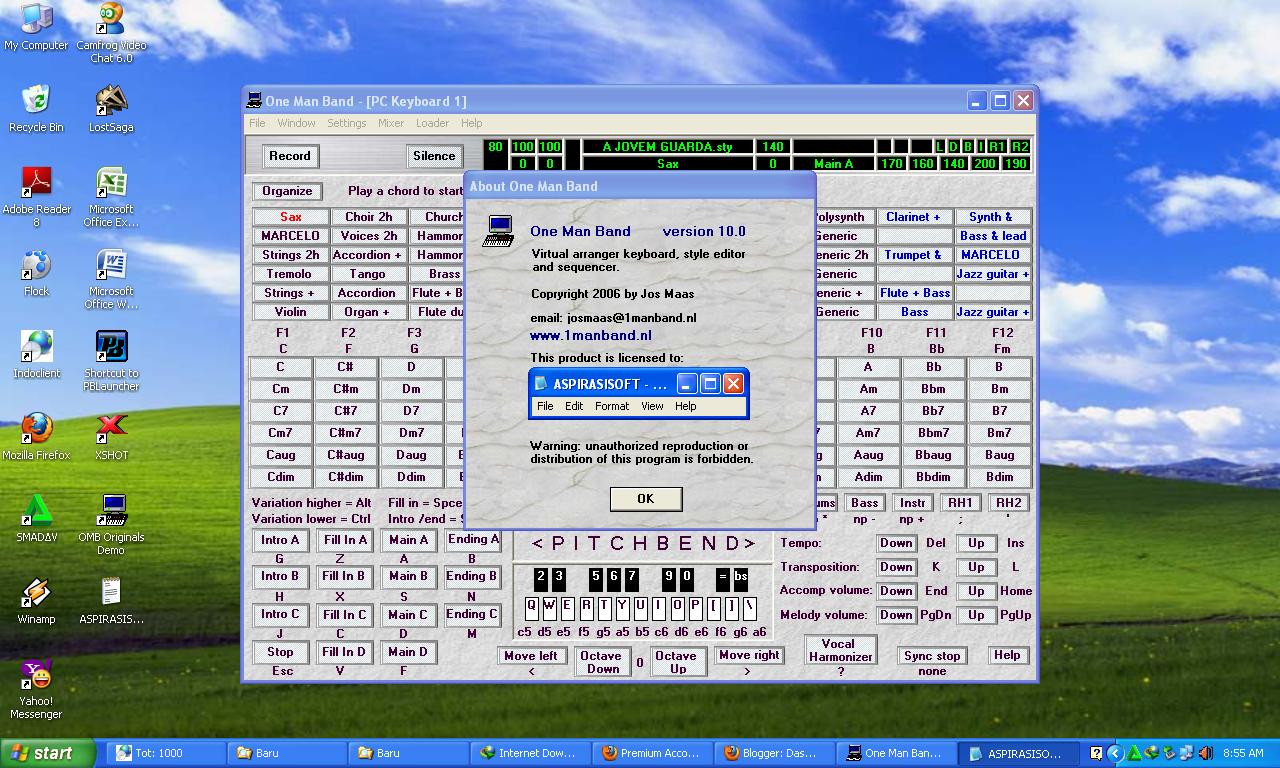Switch to the Main C pattern

click(408, 615)
